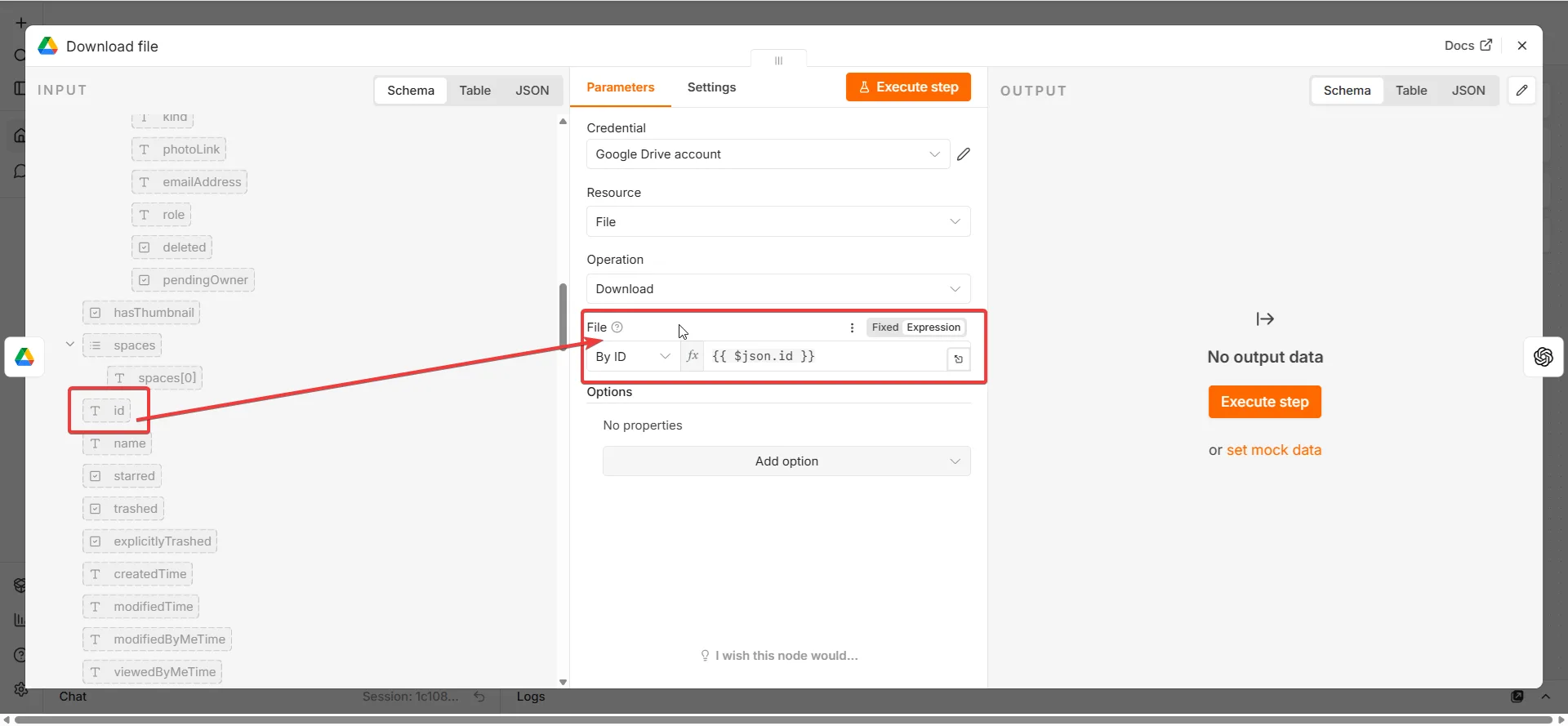The height and width of the screenshot is (726, 1568).
Task: Switch OUTPUT view to Table
Action: click(x=1411, y=91)
